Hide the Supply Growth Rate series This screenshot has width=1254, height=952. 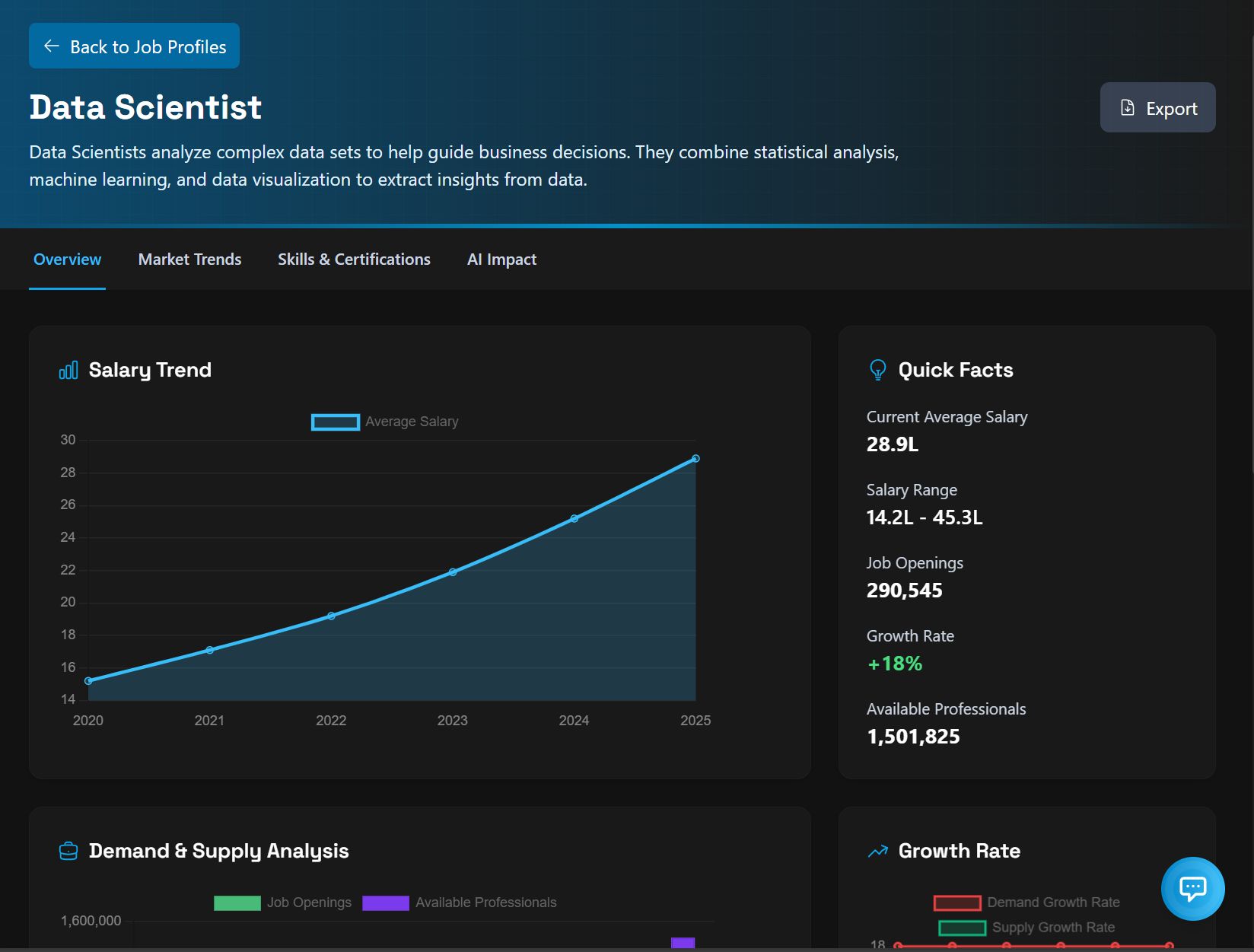1026,928
